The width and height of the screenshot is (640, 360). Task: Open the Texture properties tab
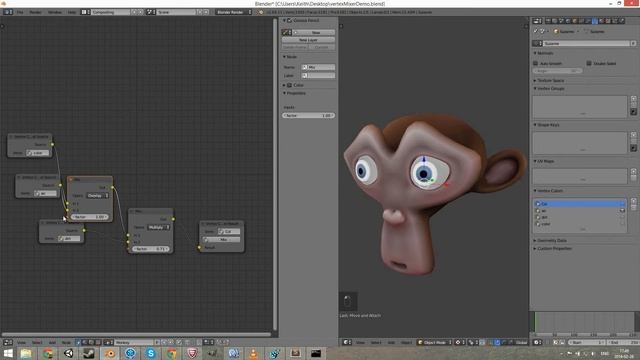608,20
